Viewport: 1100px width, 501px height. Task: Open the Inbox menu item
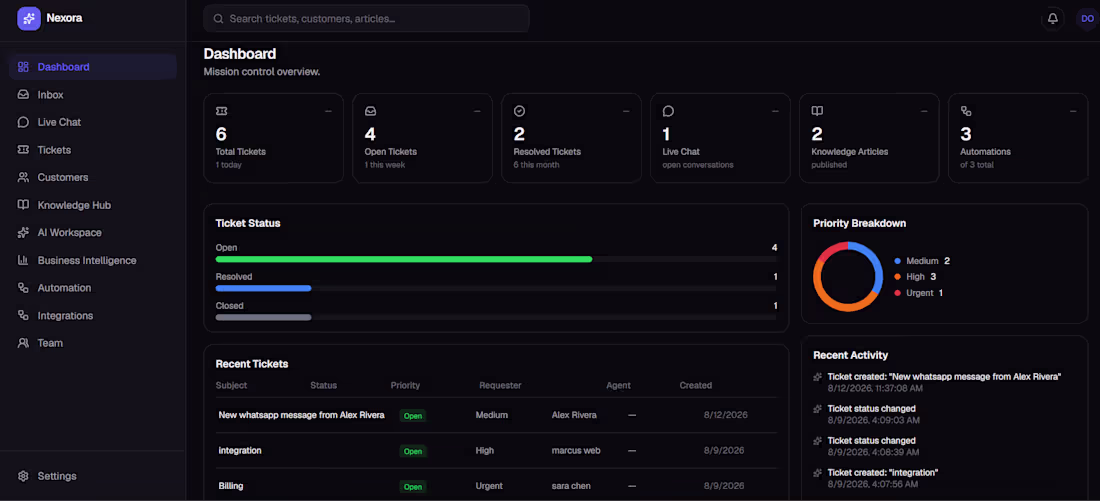93,94
